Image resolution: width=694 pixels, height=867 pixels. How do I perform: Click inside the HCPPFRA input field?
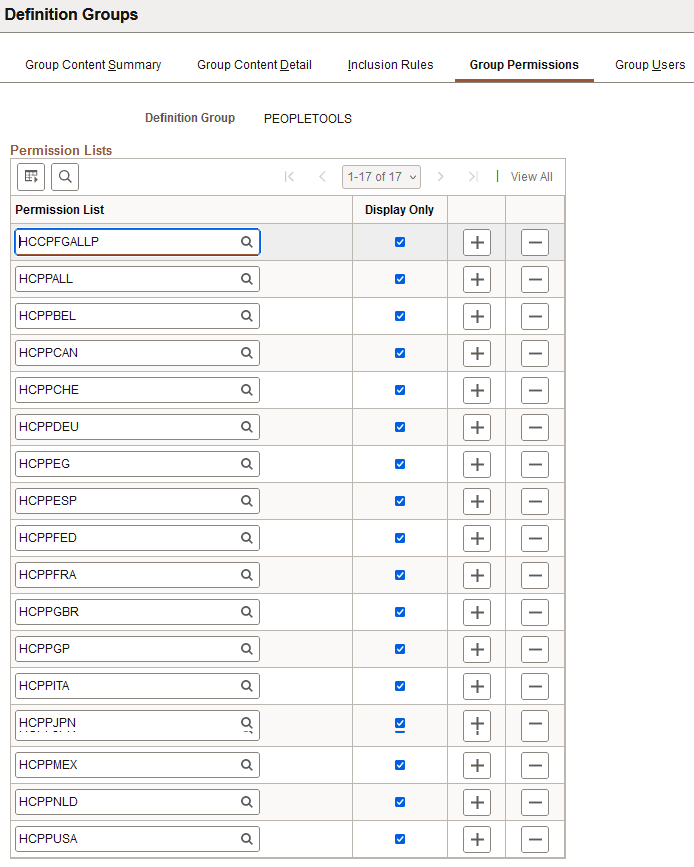[130, 575]
